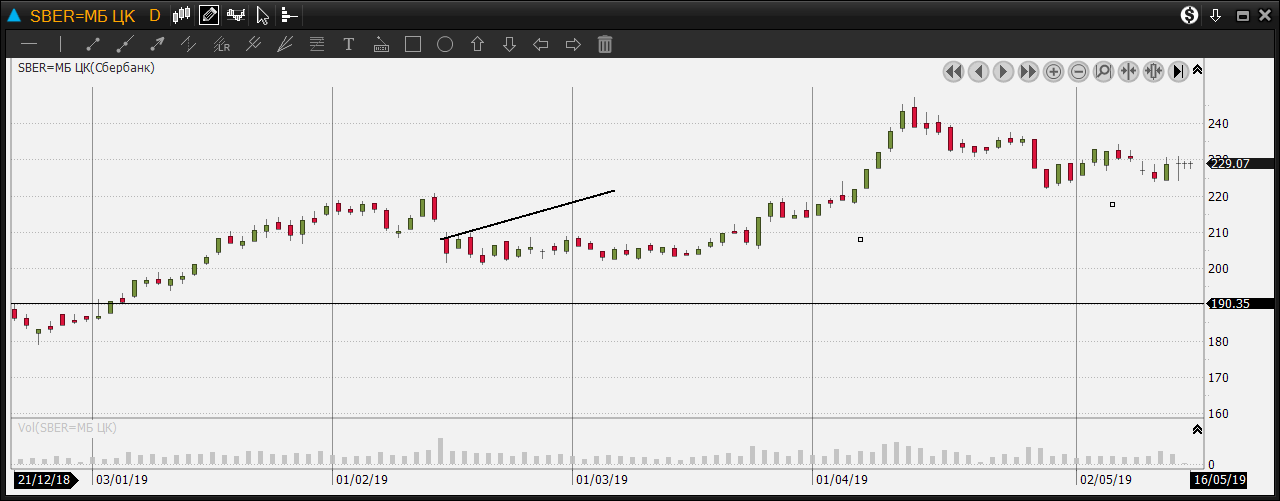Image resolution: width=1280 pixels, height=501 pixels.
Task: Open the D timeframe selector
Action: click(154, 15)
